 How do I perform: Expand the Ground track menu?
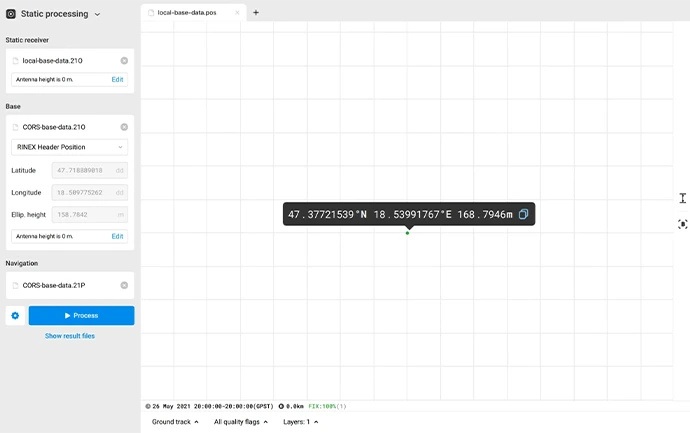pyautogui.click(x=174, y=422)
